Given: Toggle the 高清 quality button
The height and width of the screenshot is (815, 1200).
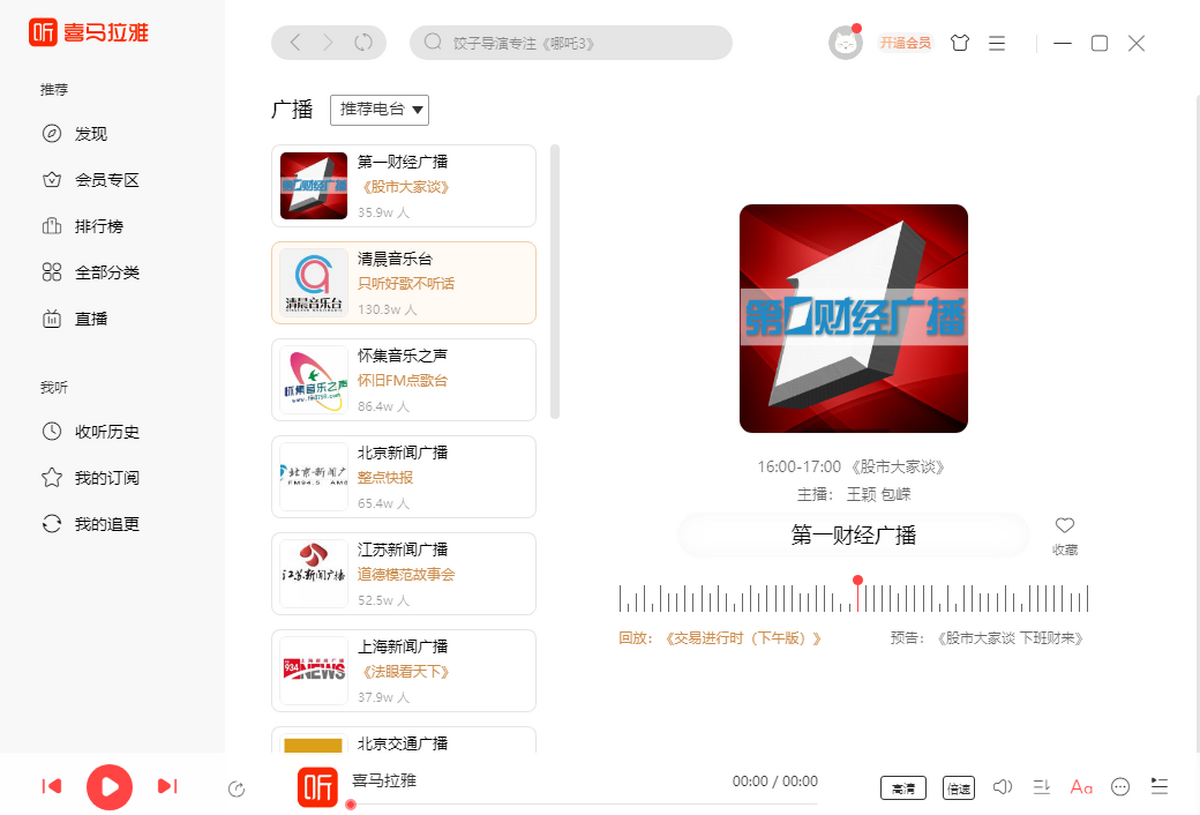Looking at the screenshot, I should (x=903, y=788).
